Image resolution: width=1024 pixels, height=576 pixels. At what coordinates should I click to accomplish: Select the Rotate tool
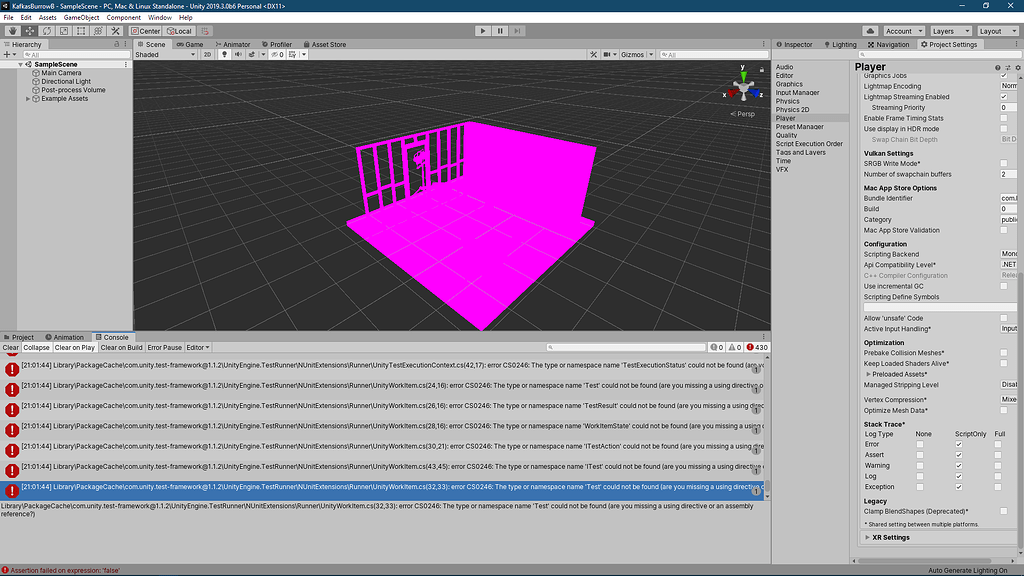46,32
